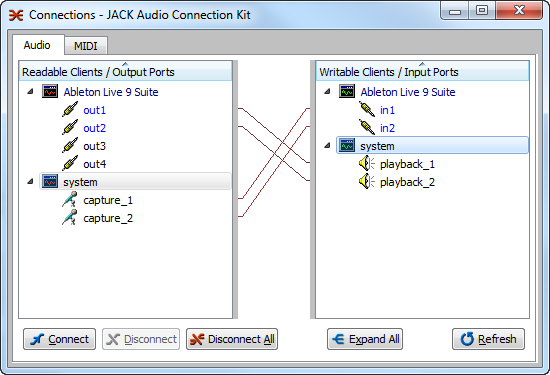Viewport: 550px width, 375px height.
Task: Click the capture_1 microphone icon
Action: 70,200
